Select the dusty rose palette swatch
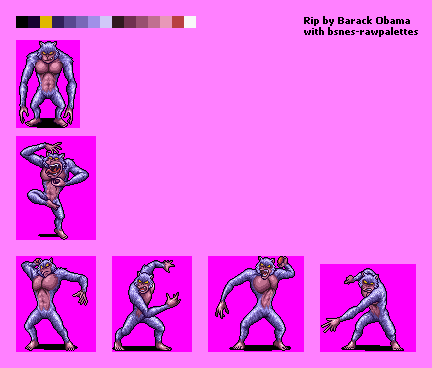The image size is (432, 368). coord(154,22)
